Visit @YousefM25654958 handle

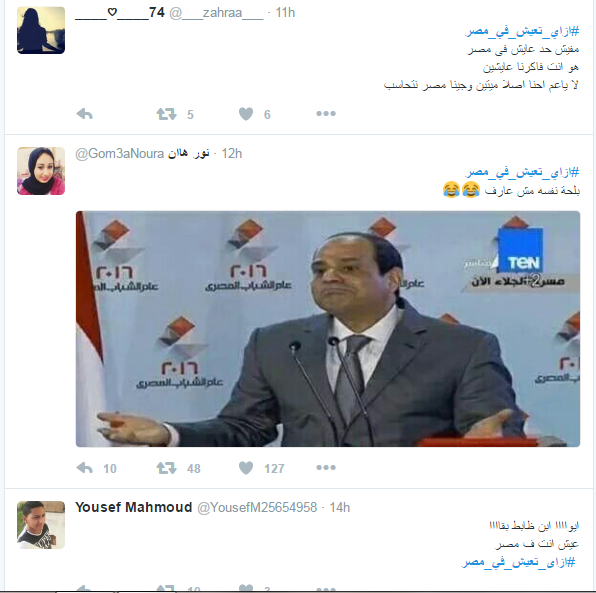[257, 507]
